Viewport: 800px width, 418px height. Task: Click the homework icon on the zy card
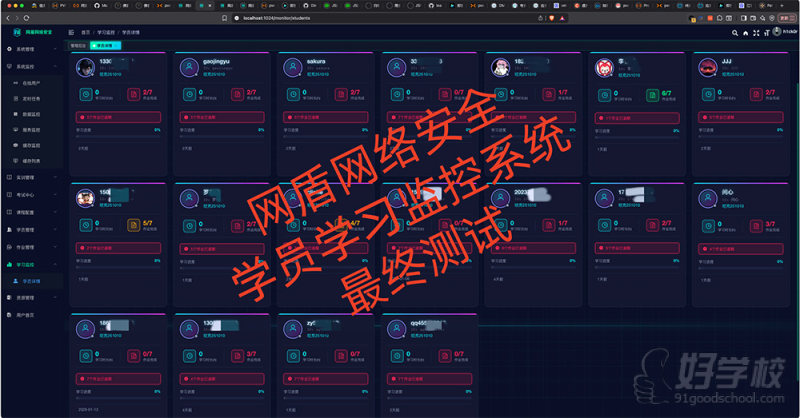click(341, 356)
